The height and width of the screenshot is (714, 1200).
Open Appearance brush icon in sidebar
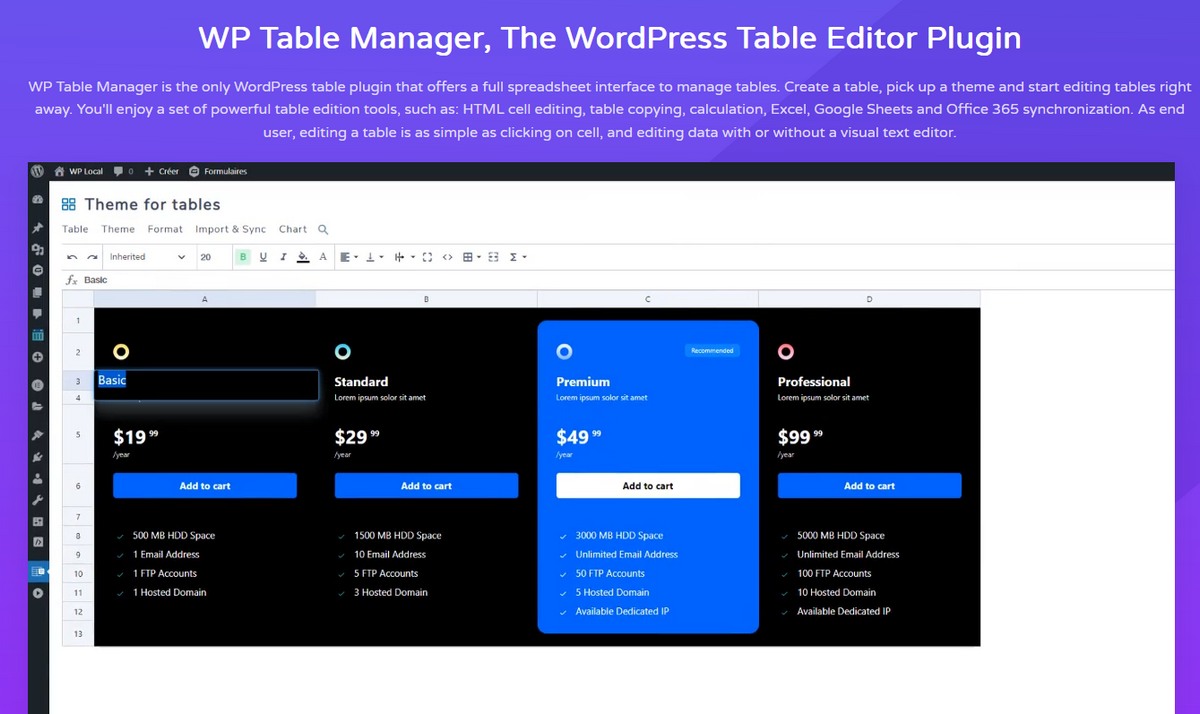point(38,435)
